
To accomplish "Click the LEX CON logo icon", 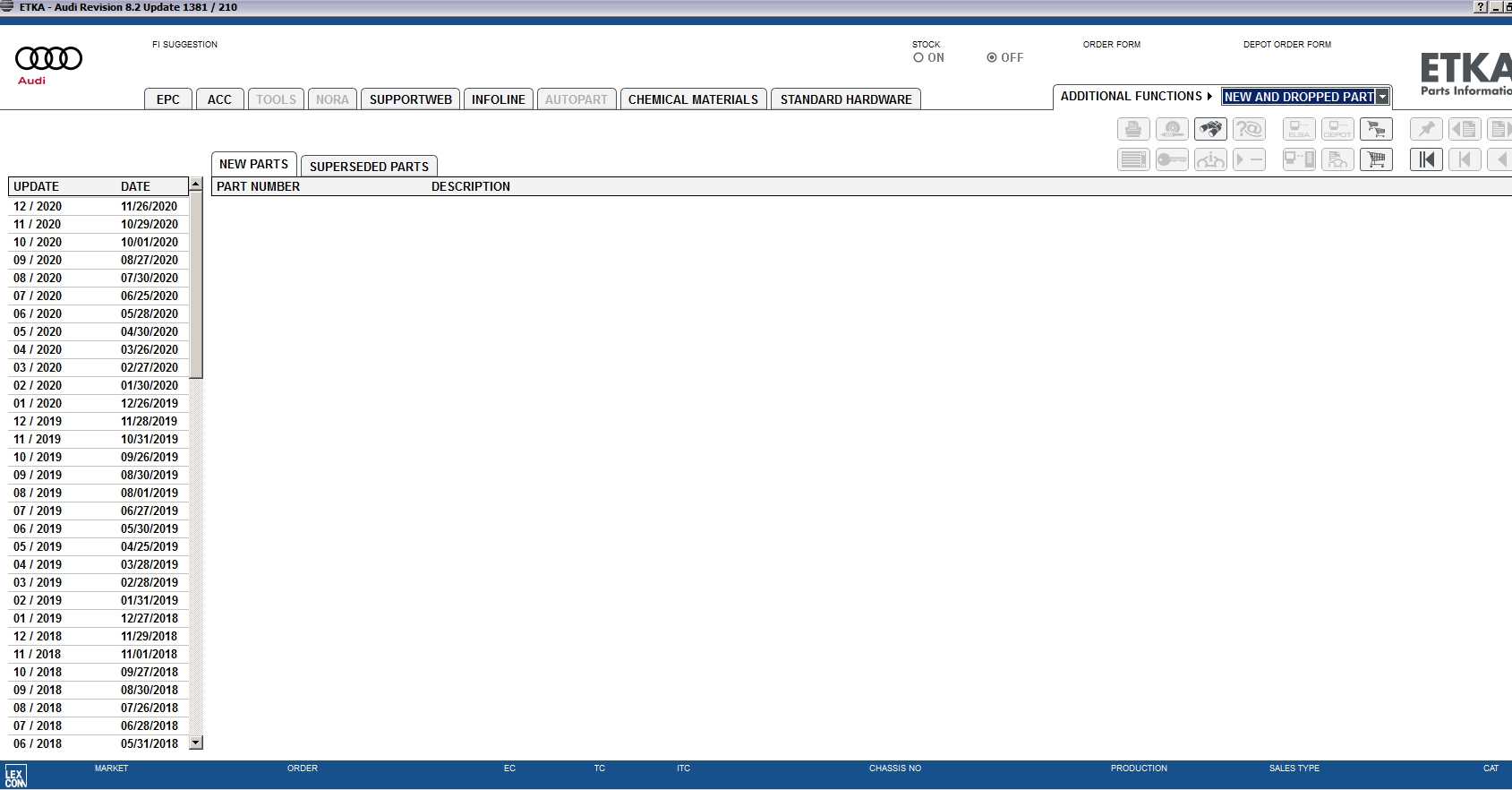I will [x=16, y=776].
